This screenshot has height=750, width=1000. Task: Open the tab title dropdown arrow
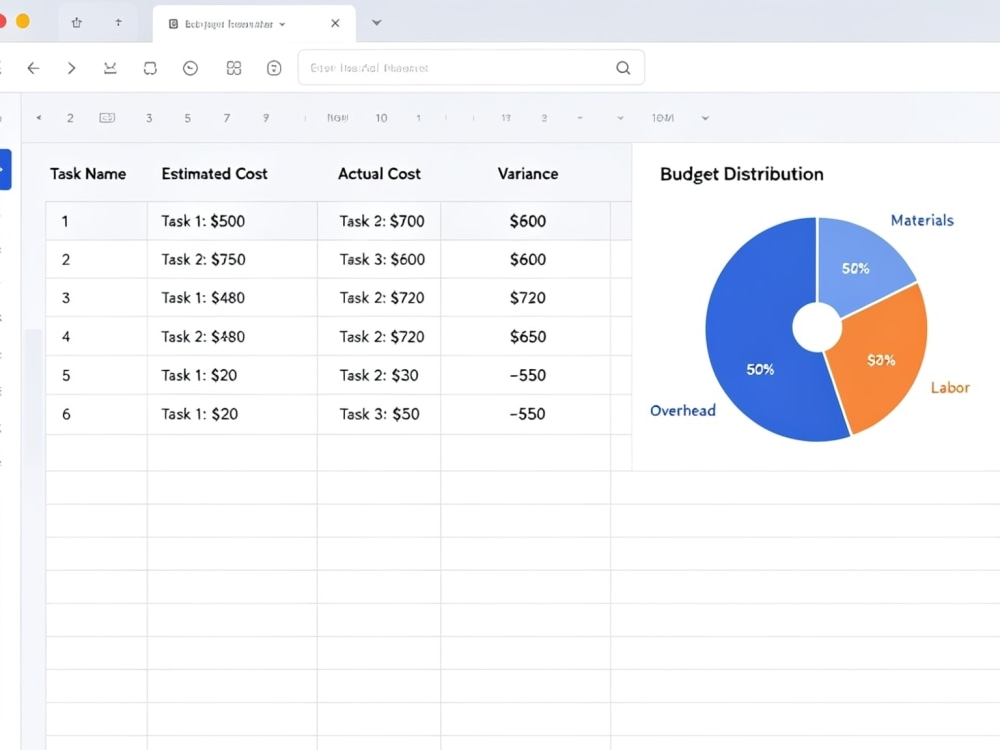(x=283, y=24)
